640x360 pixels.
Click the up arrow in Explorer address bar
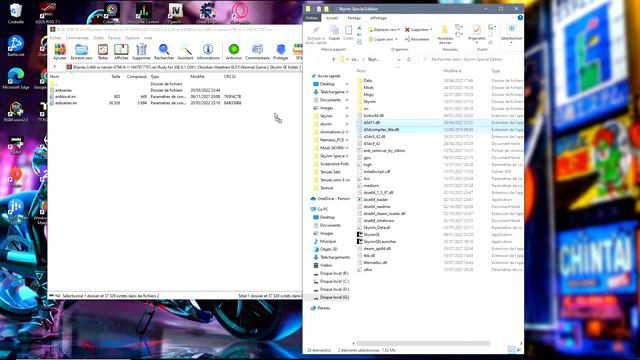(x=333, y=60)
